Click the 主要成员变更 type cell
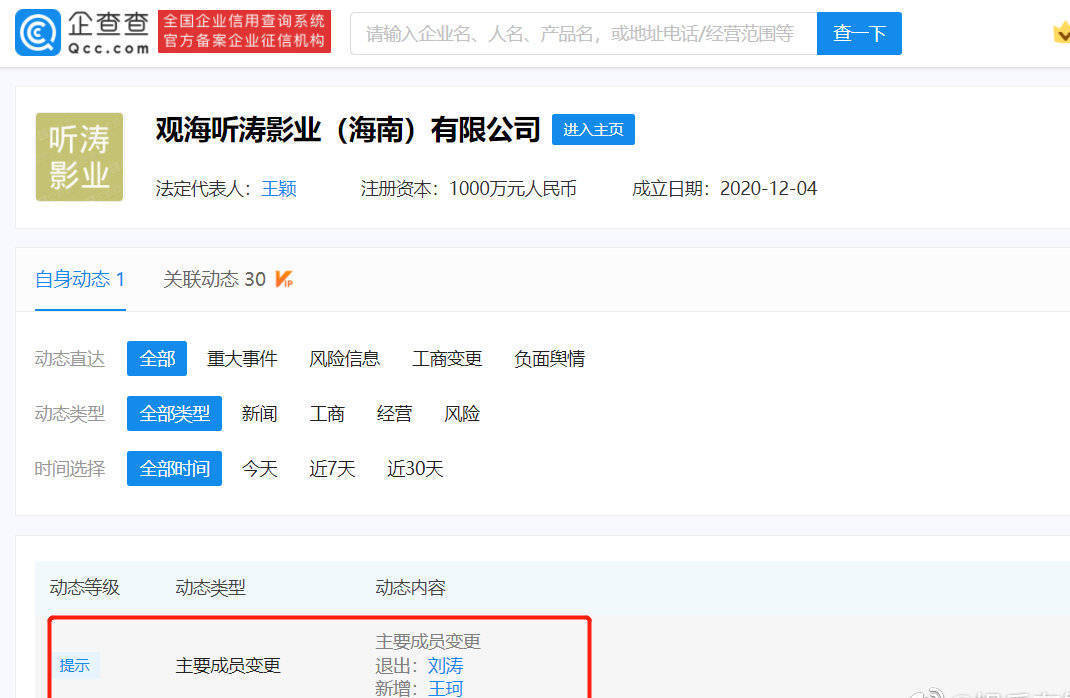This screenshot has height=698, width=1070. 228,665
